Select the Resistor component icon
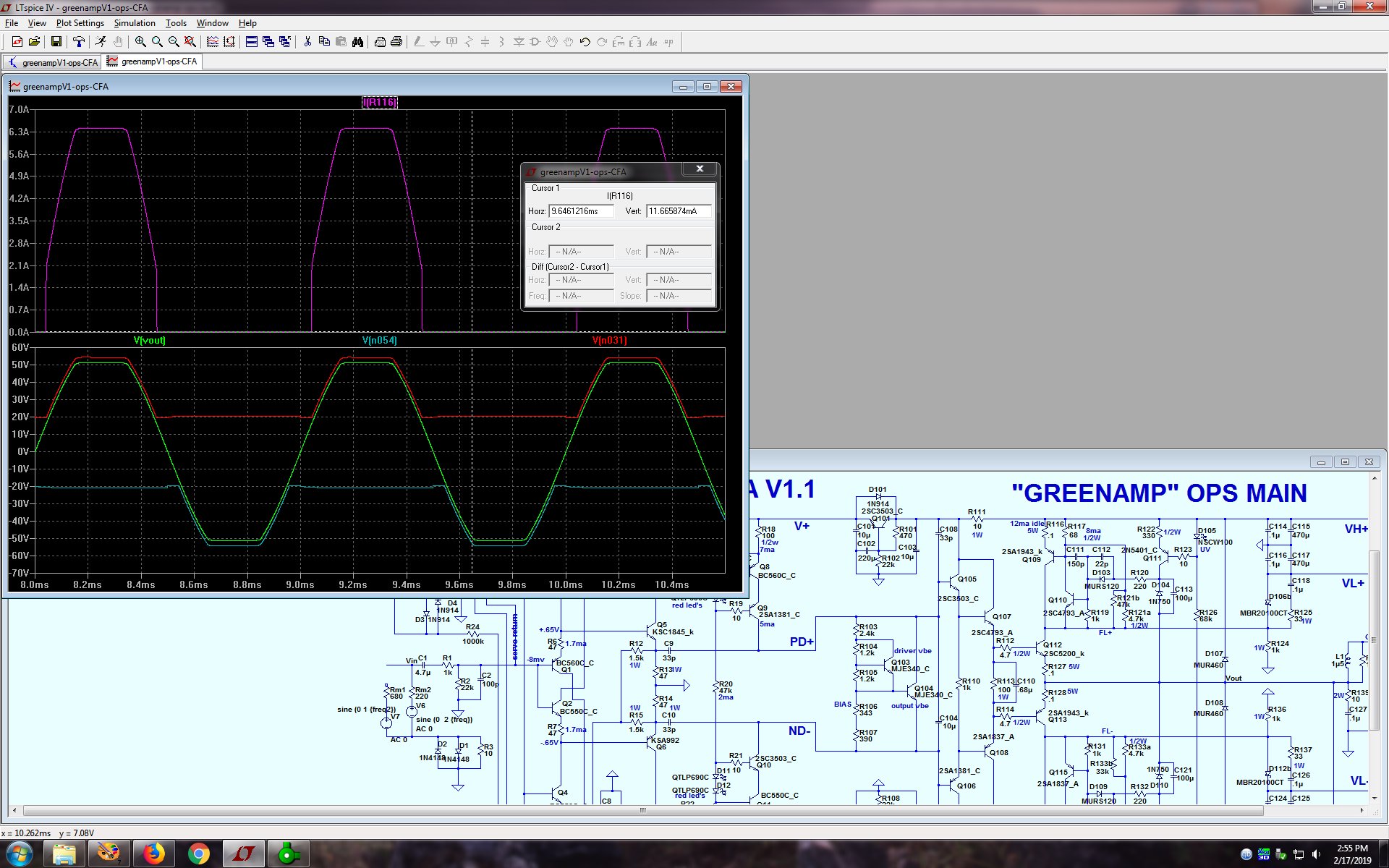 click(x=469, y=42)
